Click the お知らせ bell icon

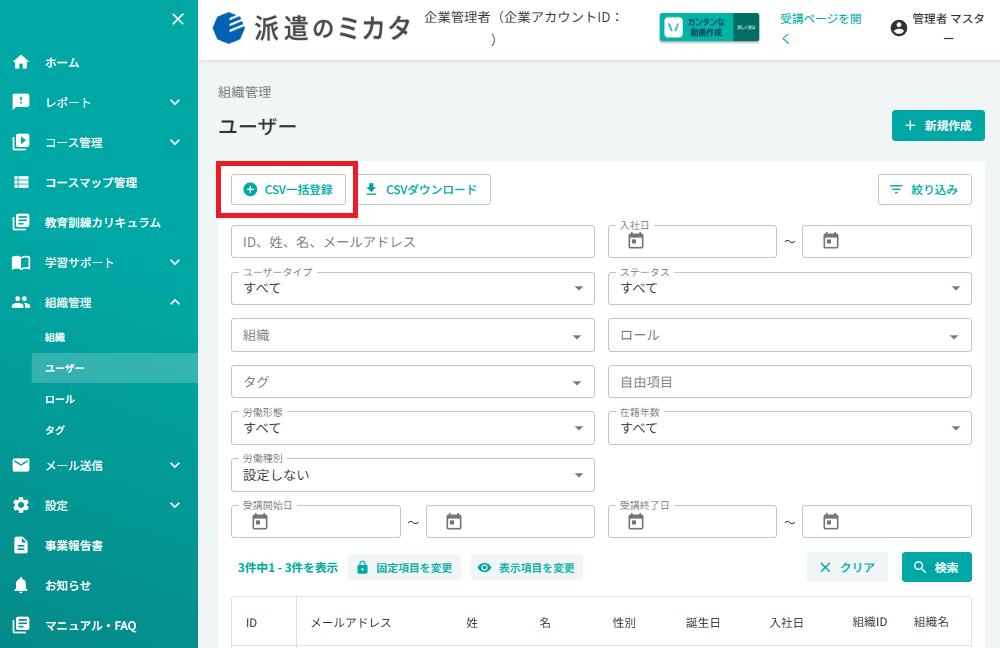point(21,585)
